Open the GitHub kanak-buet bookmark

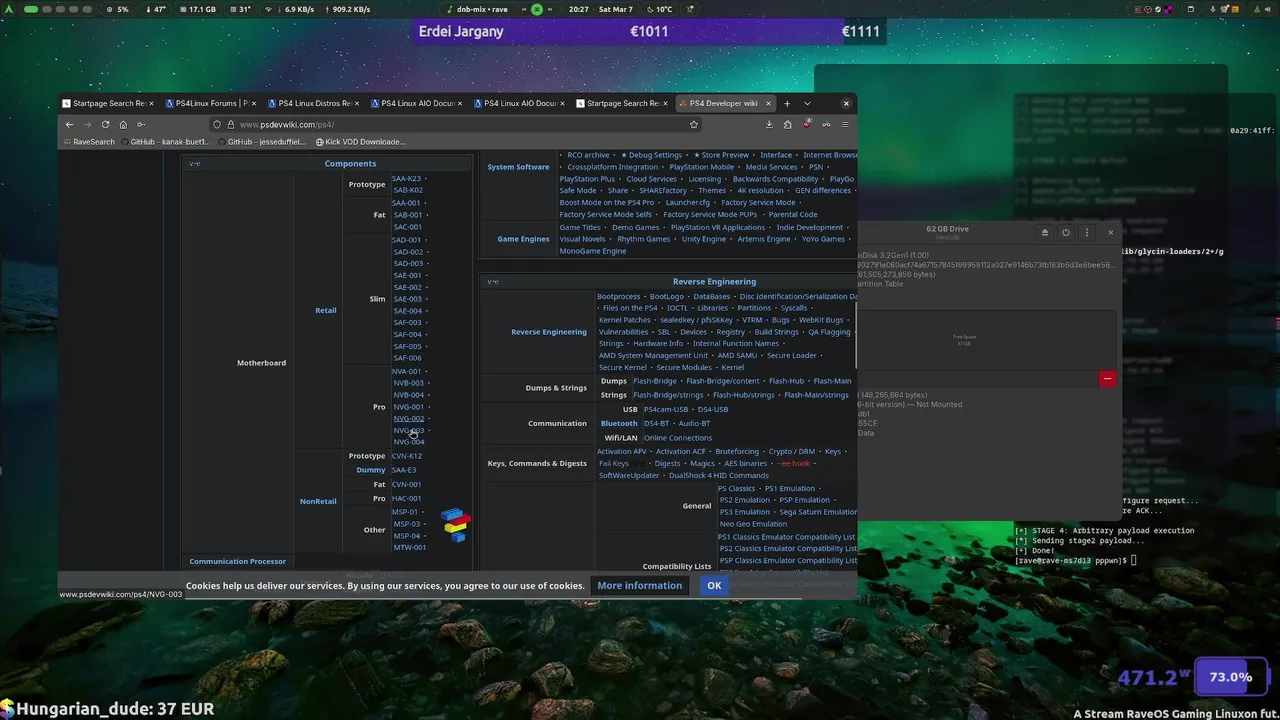(164, 142)
